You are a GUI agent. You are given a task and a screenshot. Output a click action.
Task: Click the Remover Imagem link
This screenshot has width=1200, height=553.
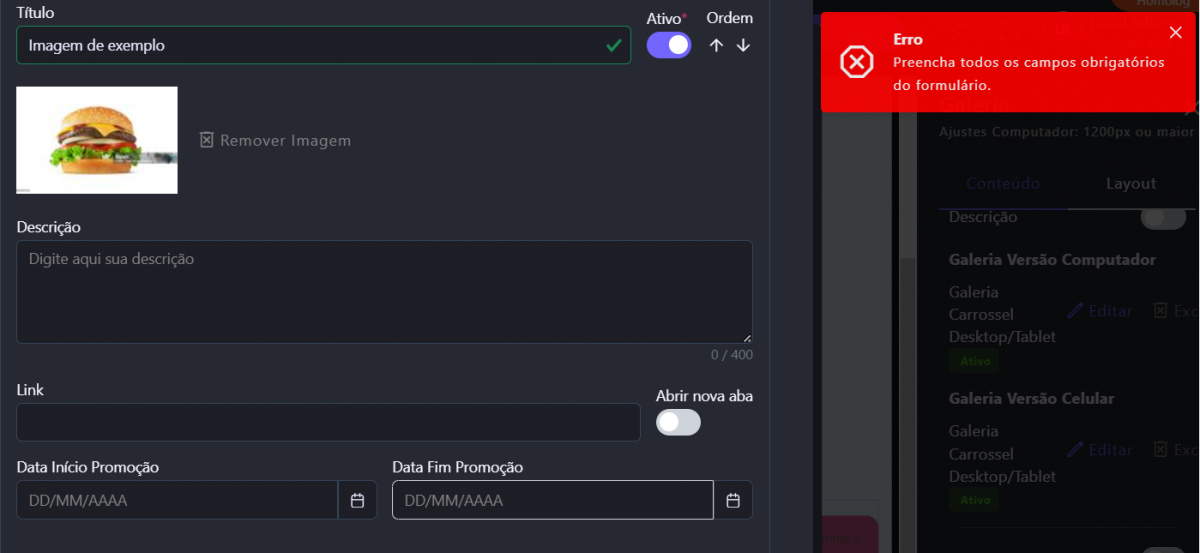coord(285,141)
